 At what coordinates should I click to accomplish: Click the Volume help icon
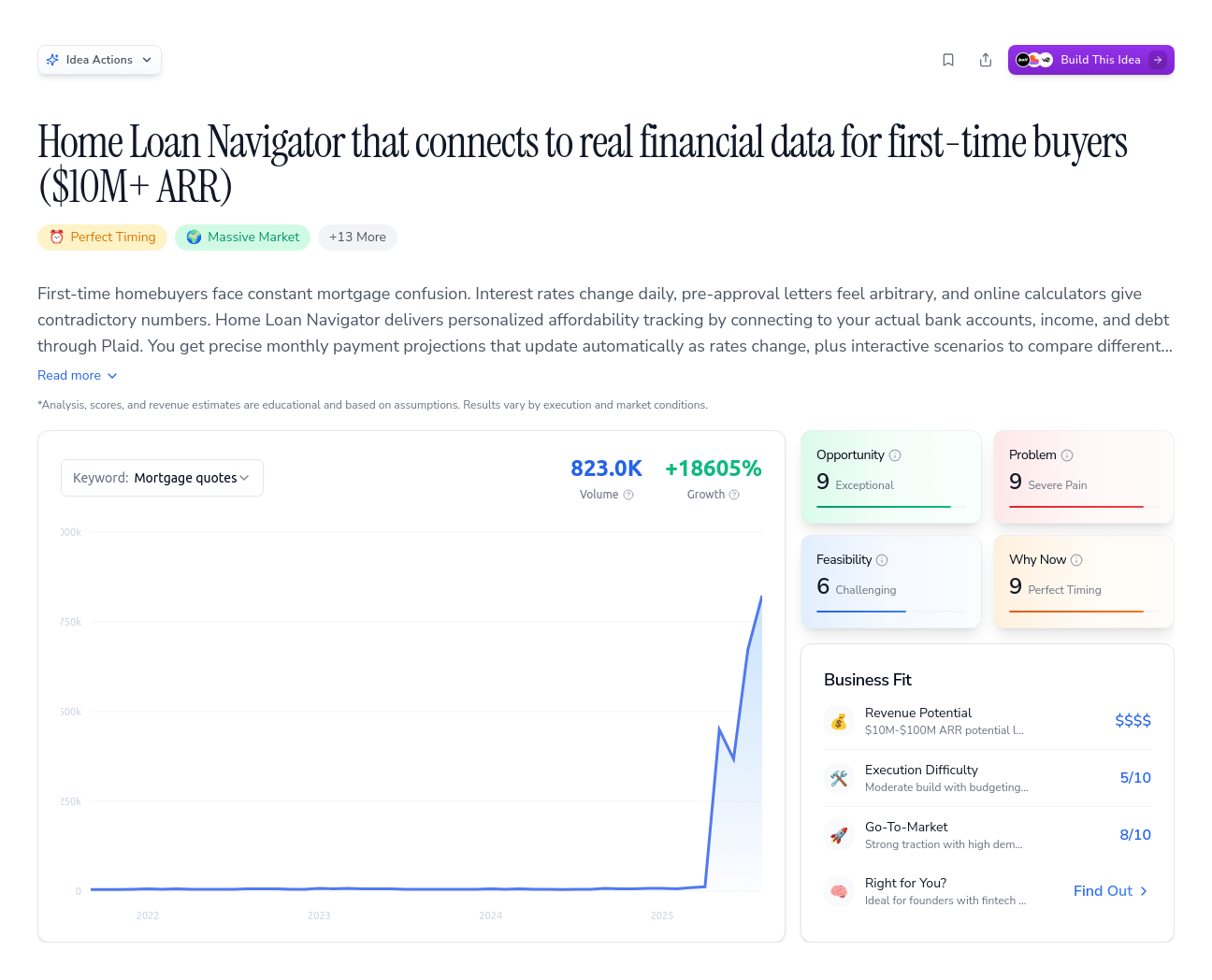(628, 495)
